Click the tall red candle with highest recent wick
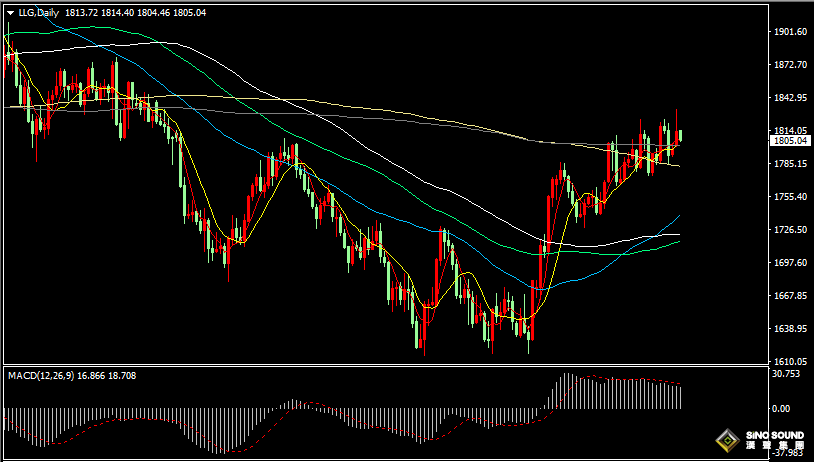This screenshot has width=814, height=462. tap(676, 128)
